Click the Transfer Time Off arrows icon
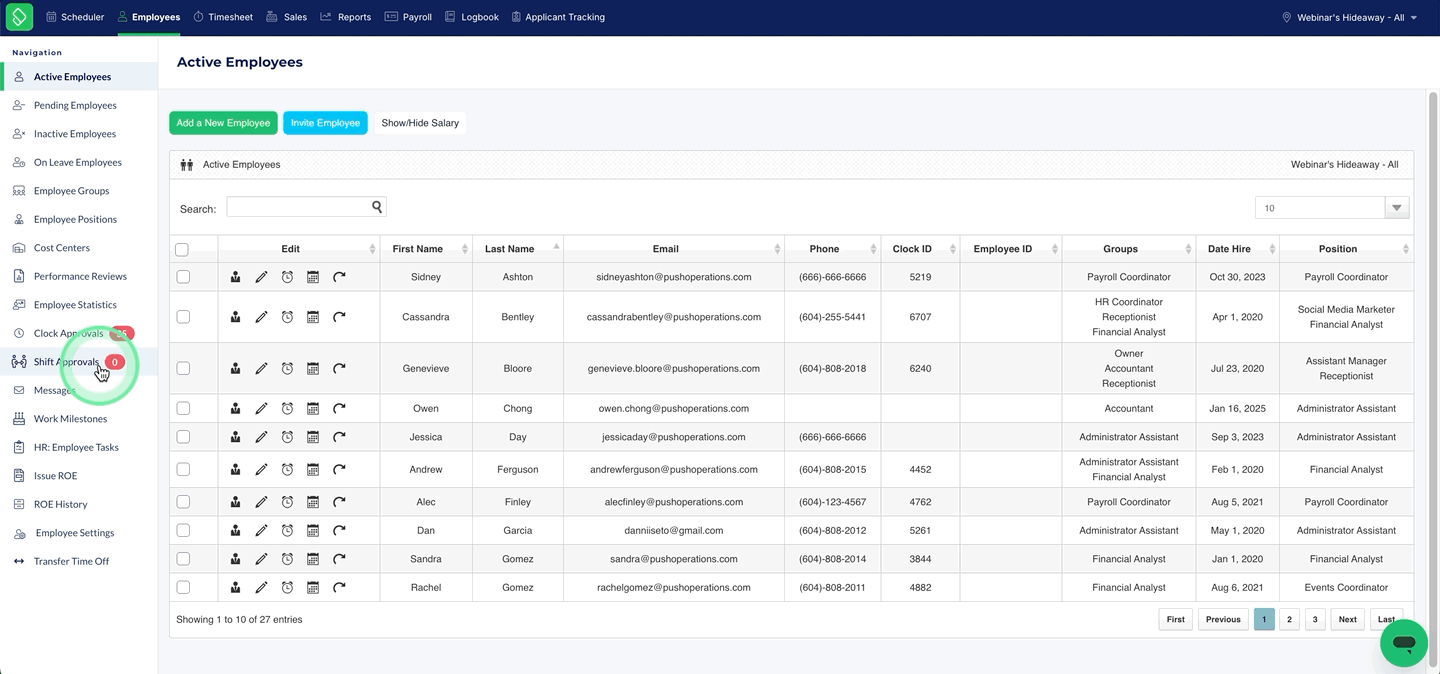Viewport: 1440px width, 674px height. tap(19, 562)
